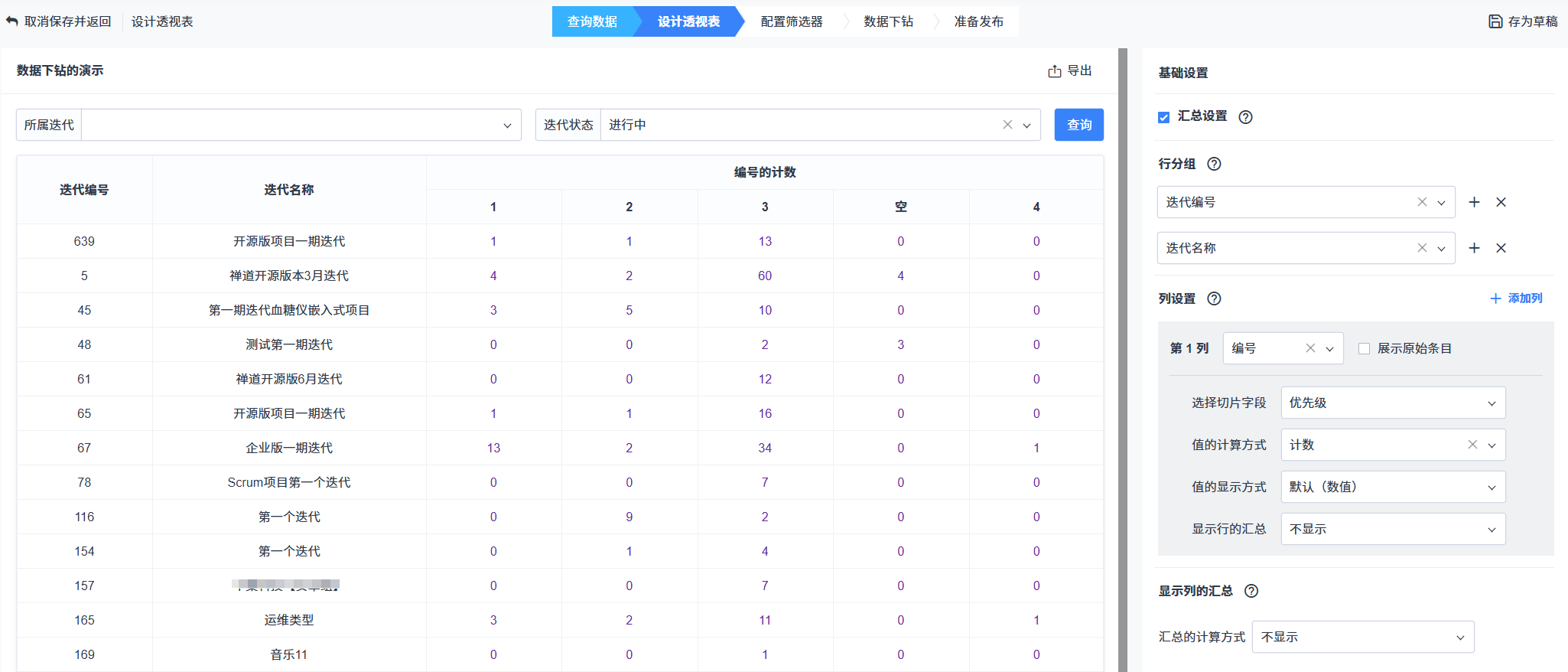The width and height of the screenshot is (1568, 672).
Task: Click the help icon beside 行分组
Action: point(1214,164)
